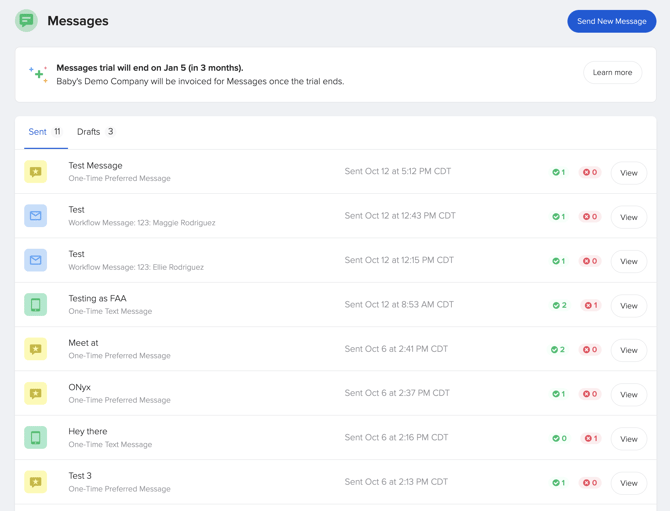Click delivered count badge on Meet at row
The width and height of the screenshot is (670, 511).
(x=558, y=350)
